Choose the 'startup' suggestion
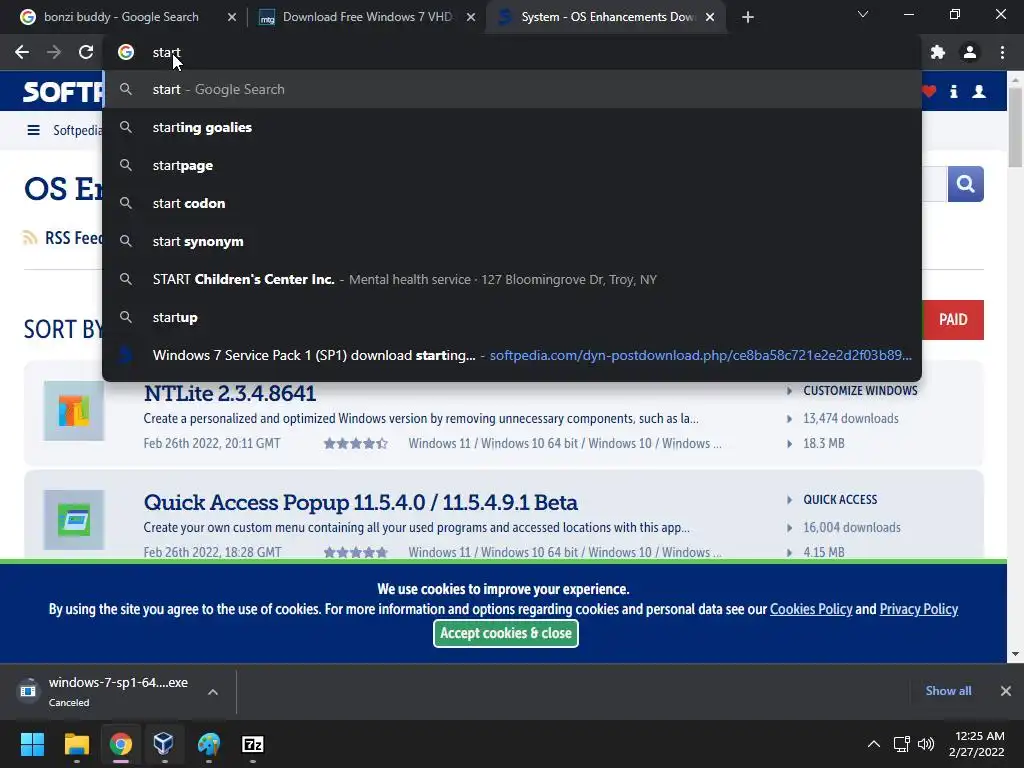Viewport: 1024px width, 768px height. (512, 317)
